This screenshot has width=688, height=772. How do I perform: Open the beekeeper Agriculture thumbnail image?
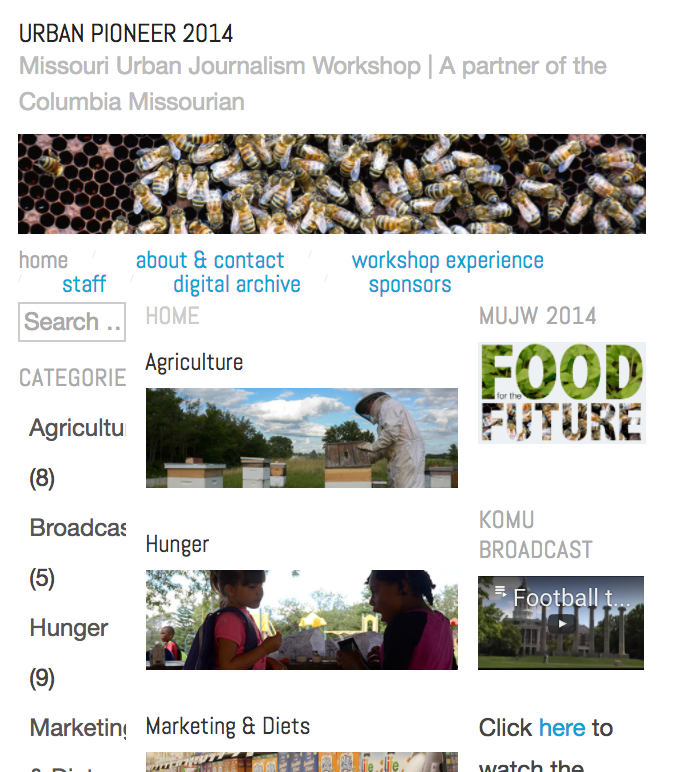point(302,438)
